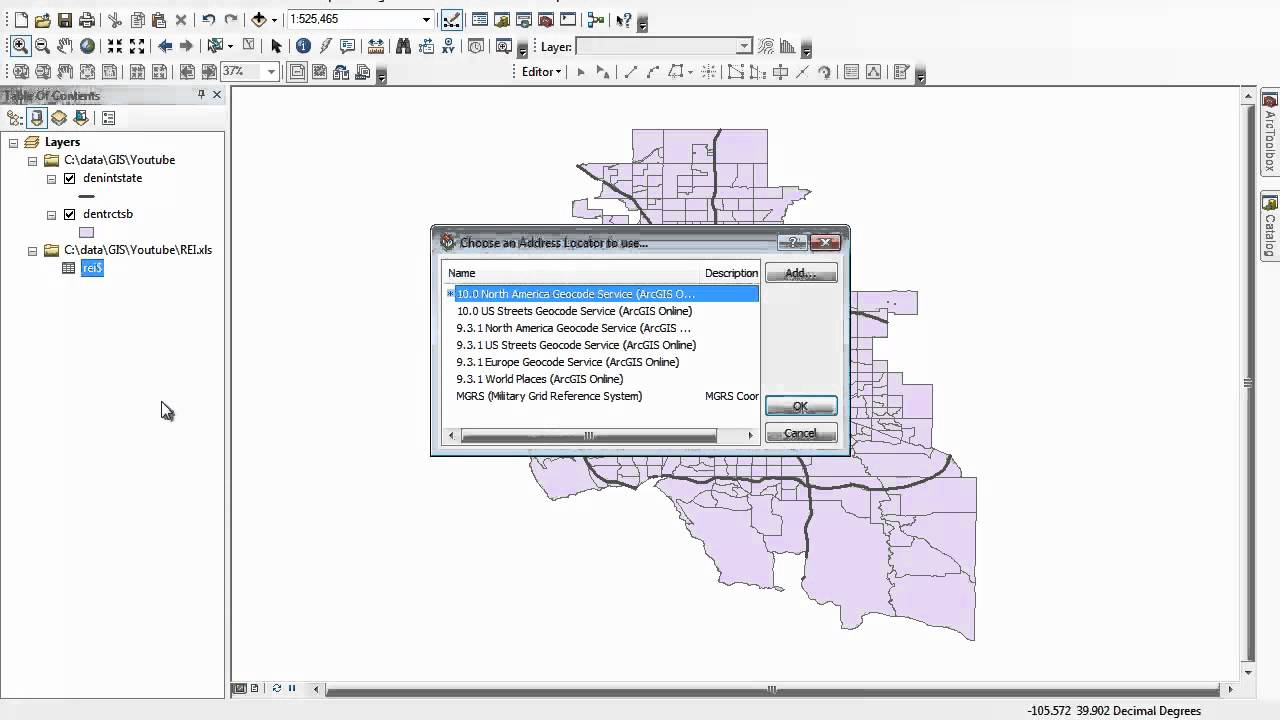Click the Undo arrow icon
This screenshot has width=1280, height=720.
pyautogui.click(x=208, y=20)
